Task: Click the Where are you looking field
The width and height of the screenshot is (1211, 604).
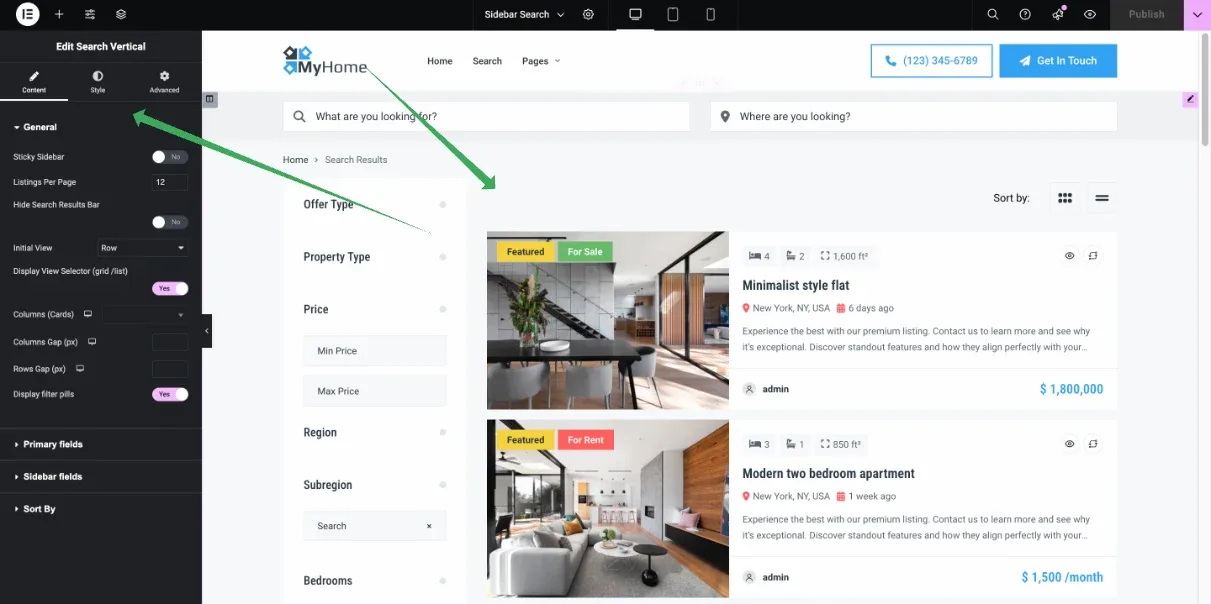Action: [914, 116]
